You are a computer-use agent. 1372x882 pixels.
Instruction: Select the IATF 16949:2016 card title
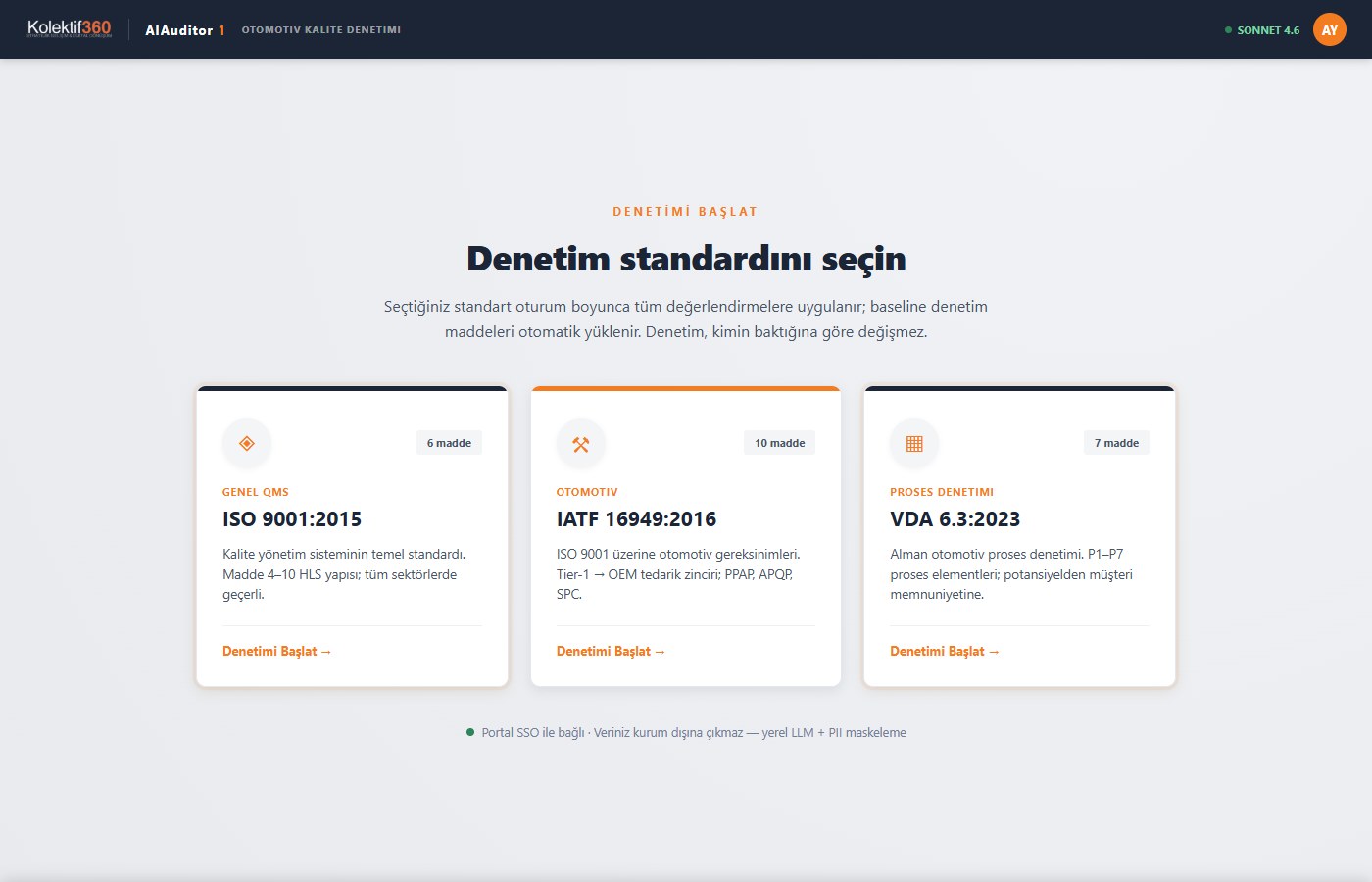[x=636, y=519]
